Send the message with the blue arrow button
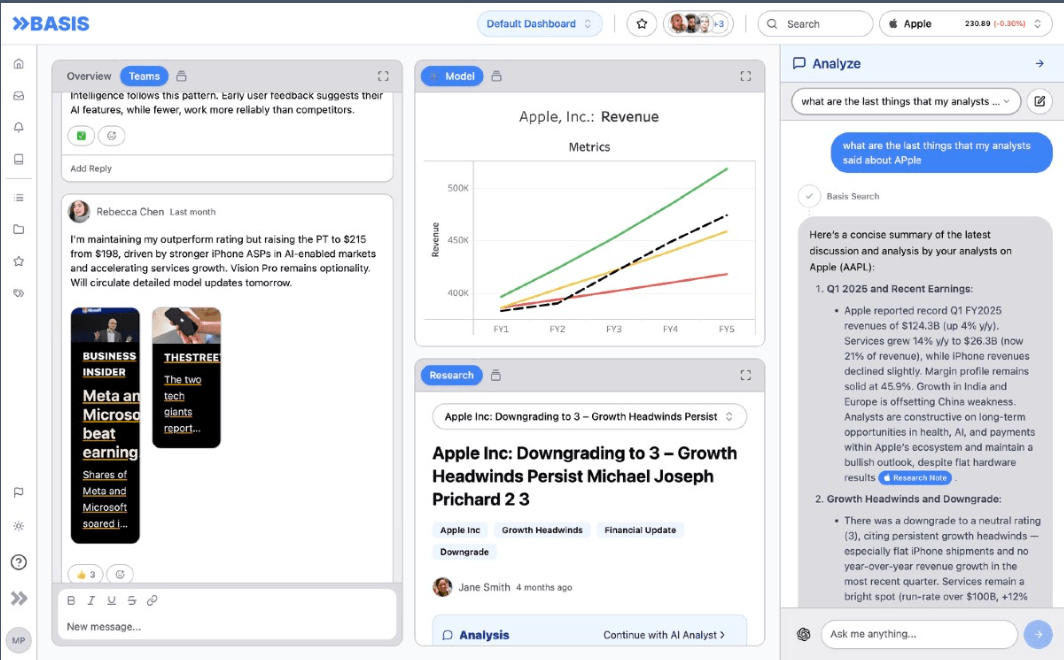The width and height of the screenshot is (1064, 660). pyautogui.click(x=1038, y=634)
